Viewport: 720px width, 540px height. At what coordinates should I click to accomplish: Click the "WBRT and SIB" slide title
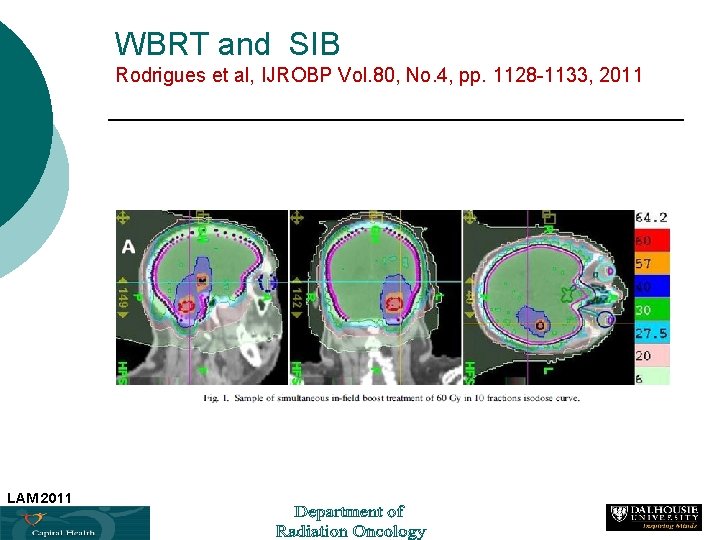[x=227, y=44]
